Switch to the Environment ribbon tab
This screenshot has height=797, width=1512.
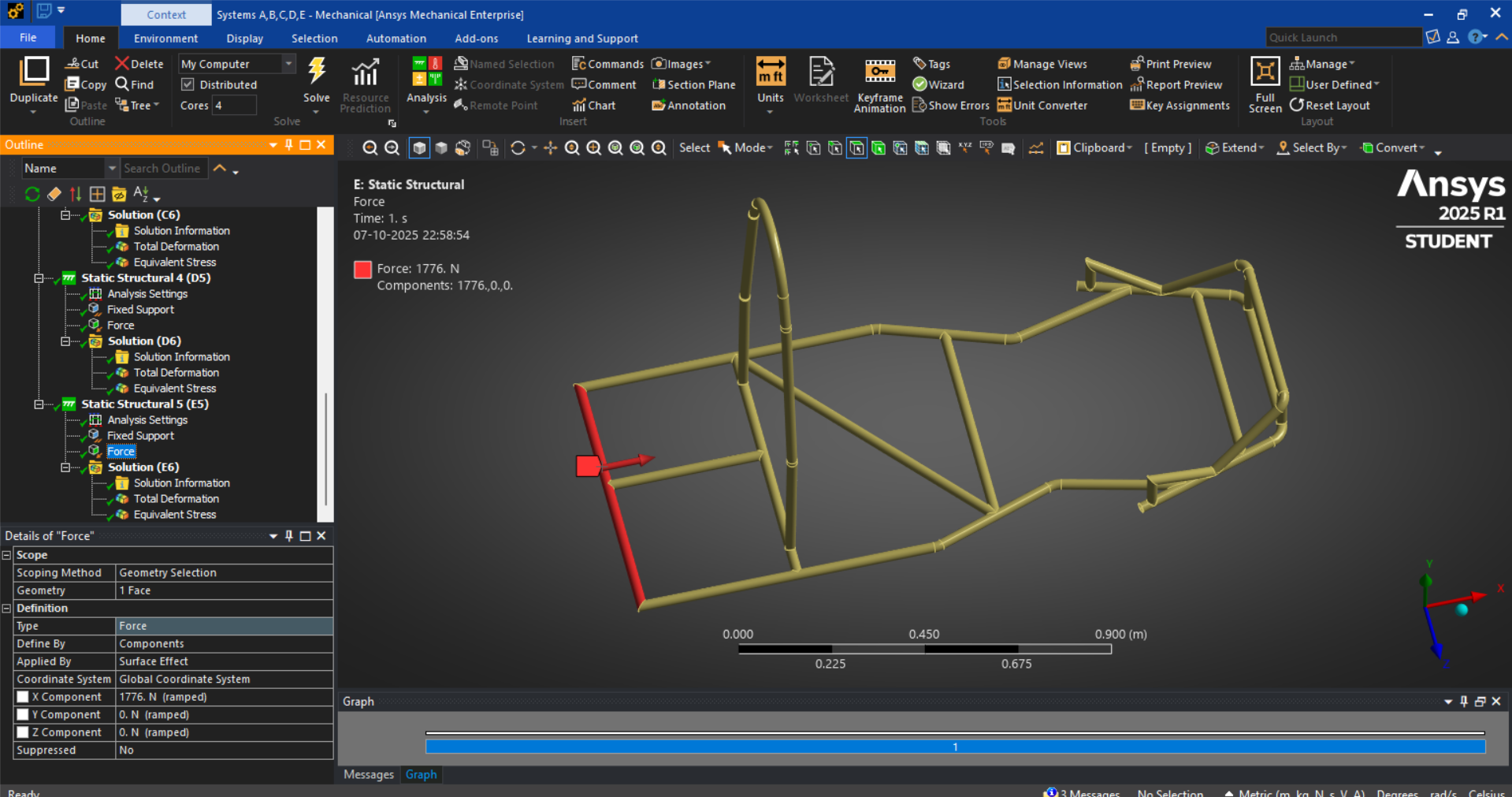165,38
